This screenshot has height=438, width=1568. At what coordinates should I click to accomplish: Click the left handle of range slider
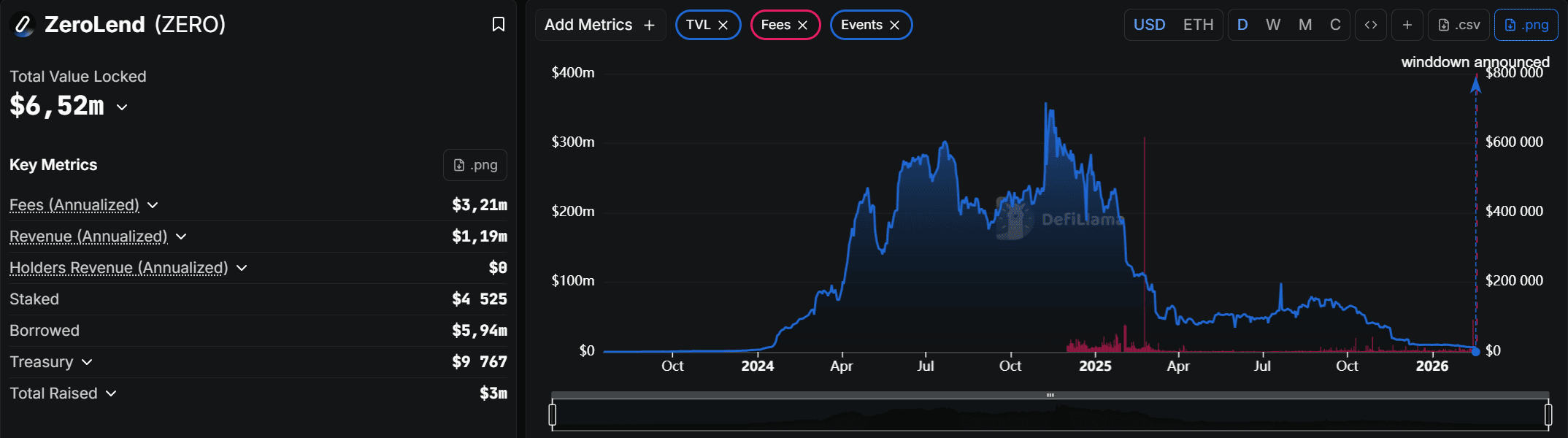pos(553,415)
